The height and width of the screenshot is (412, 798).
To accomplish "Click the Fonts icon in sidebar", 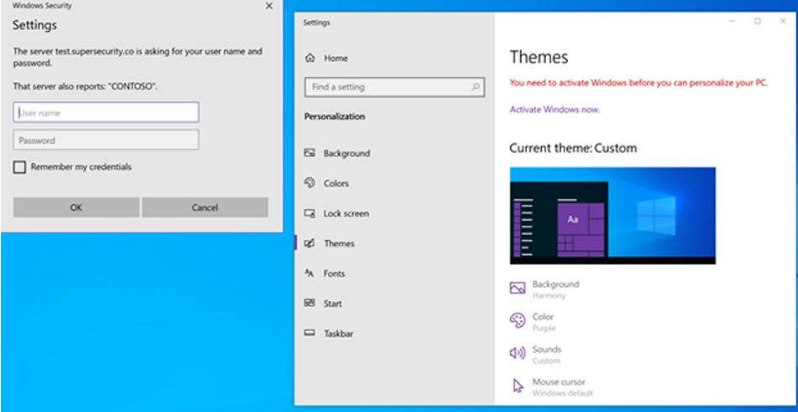I will tap(310, 273).
